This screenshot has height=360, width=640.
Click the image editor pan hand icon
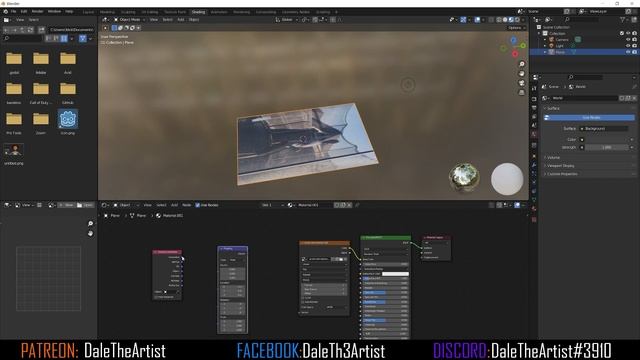pos(90,233)
